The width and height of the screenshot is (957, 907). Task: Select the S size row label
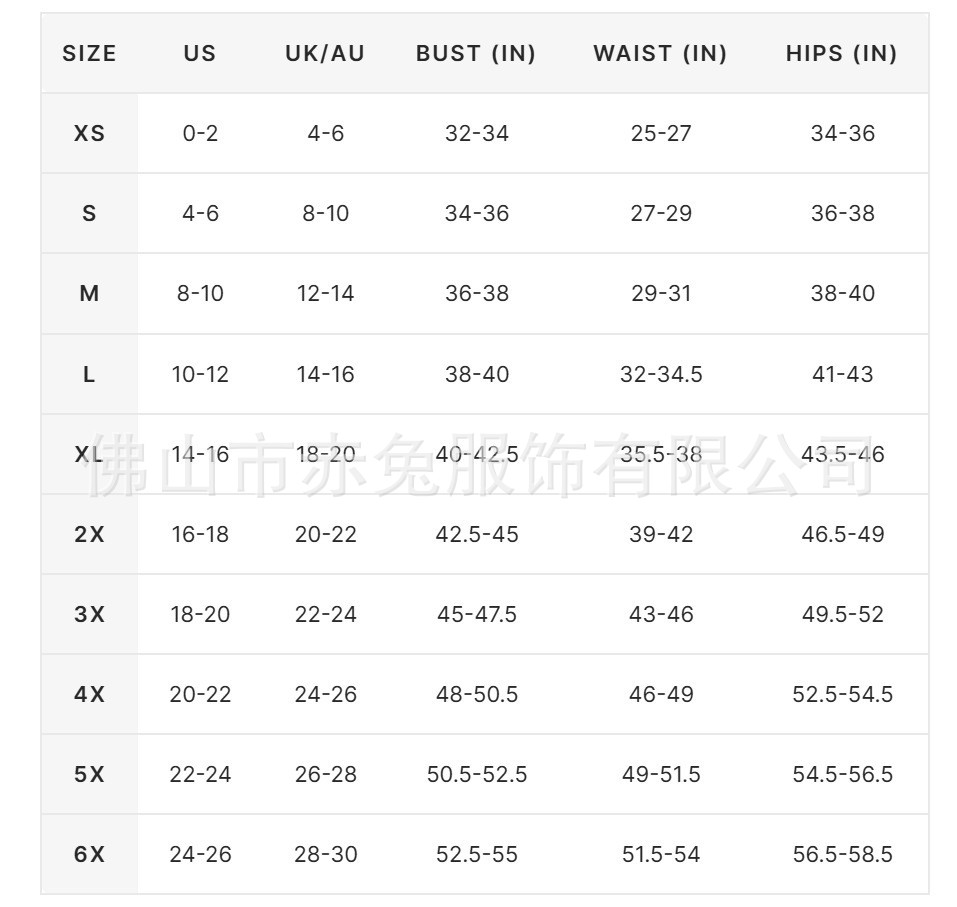point(89,213)
